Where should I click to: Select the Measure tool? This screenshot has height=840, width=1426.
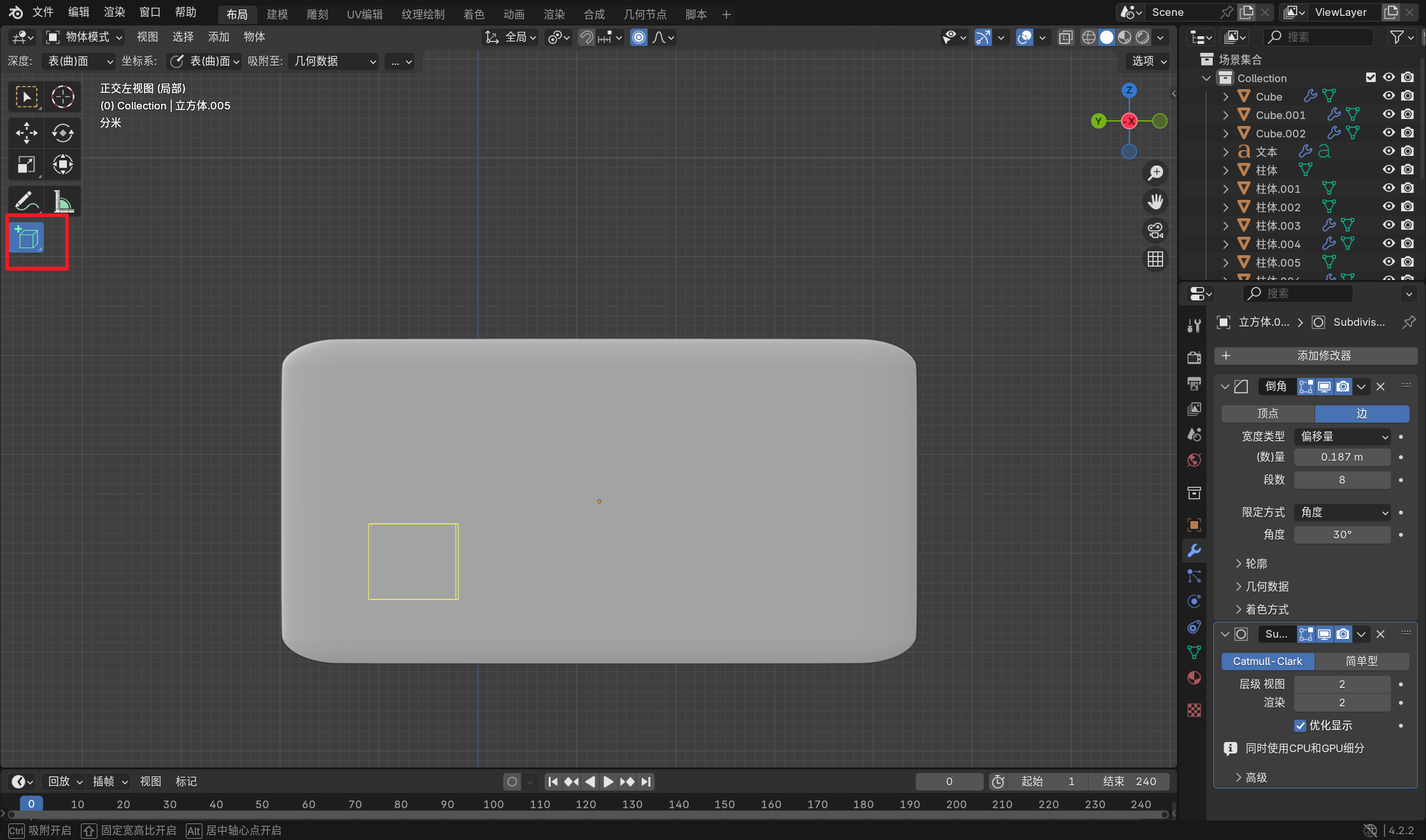[62, 202]
